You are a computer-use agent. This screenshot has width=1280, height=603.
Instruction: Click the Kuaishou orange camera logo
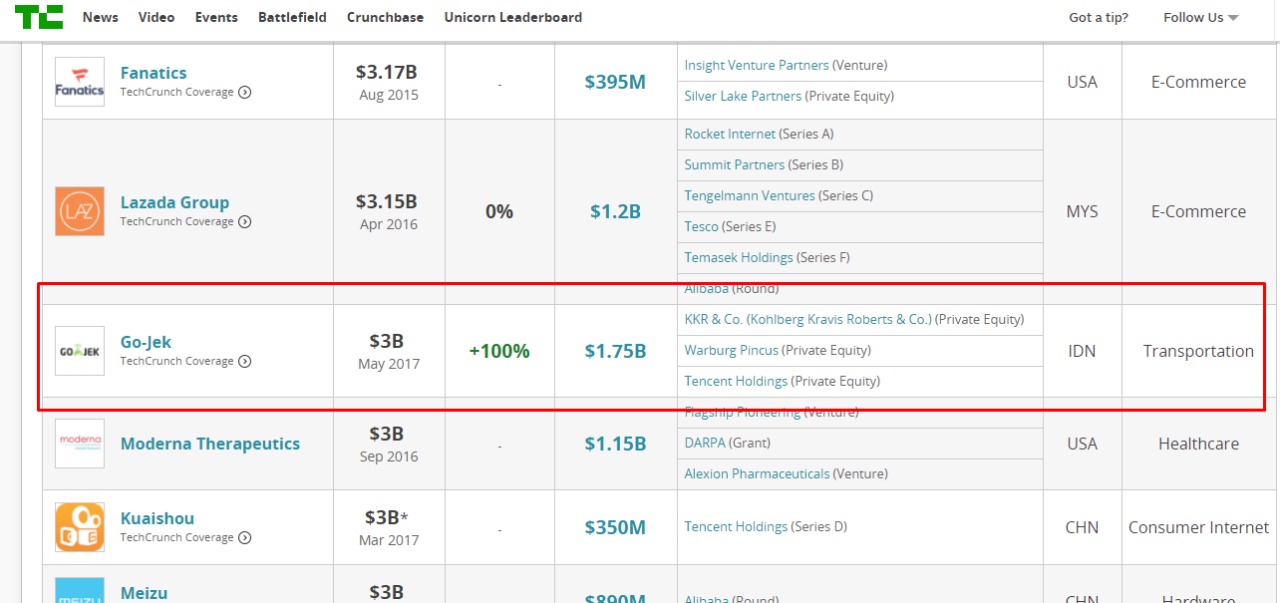point(79,527)
